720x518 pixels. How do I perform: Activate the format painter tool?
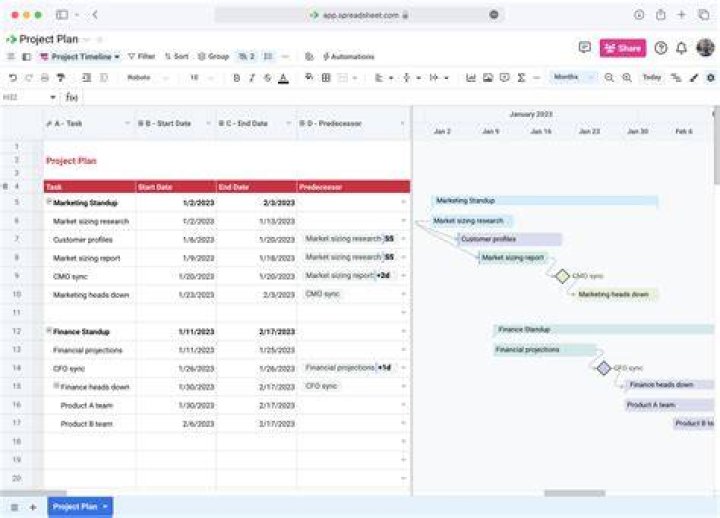click(61, 78)
